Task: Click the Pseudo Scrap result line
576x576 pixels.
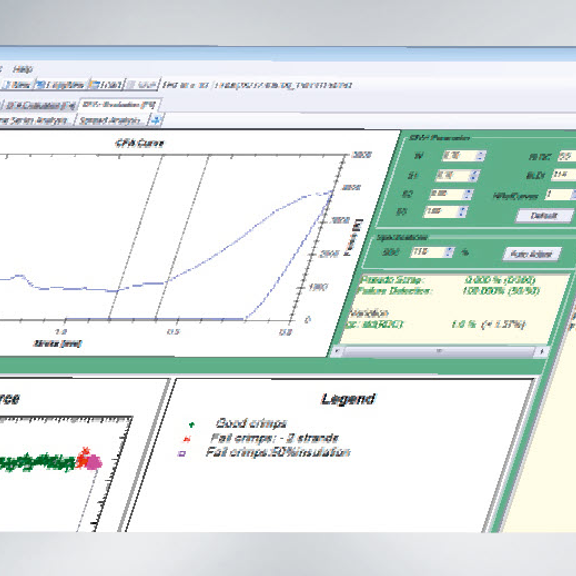Action: (447, 280)
